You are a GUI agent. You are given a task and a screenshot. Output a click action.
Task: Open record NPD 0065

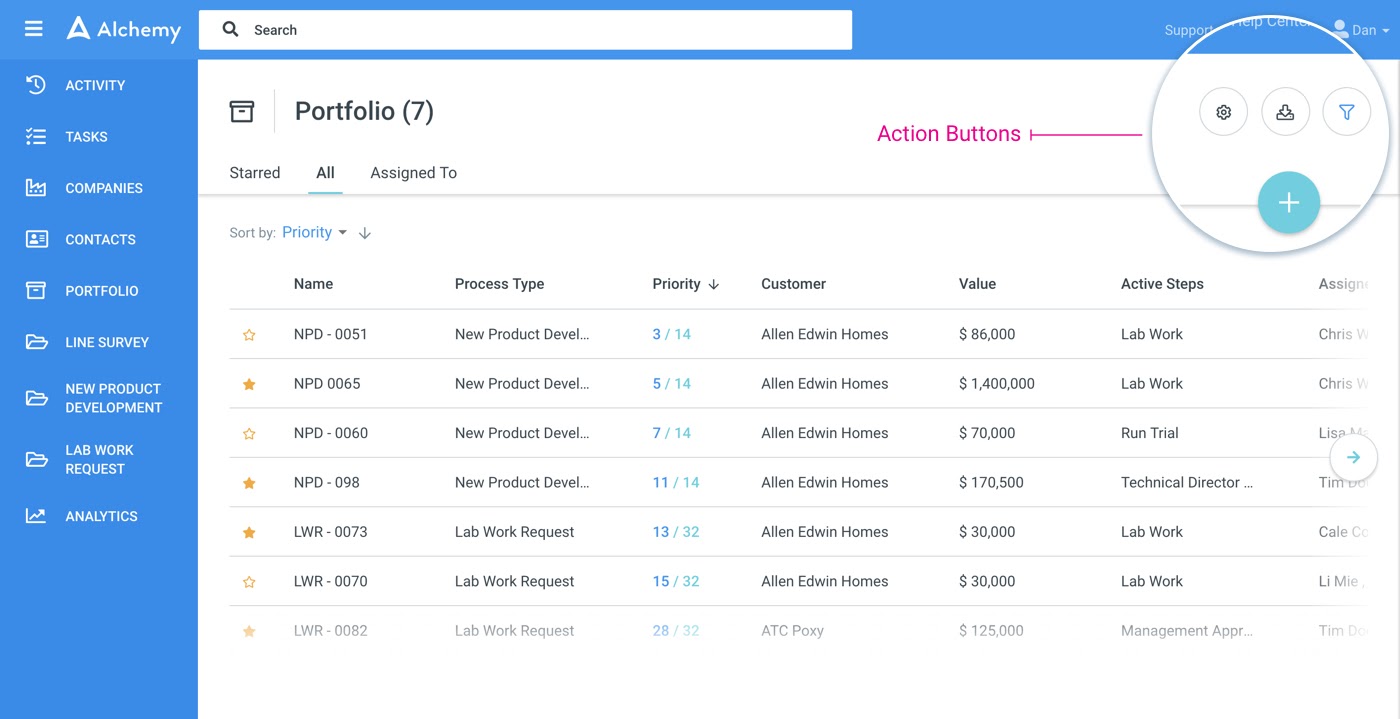click(x=327, y=383)
